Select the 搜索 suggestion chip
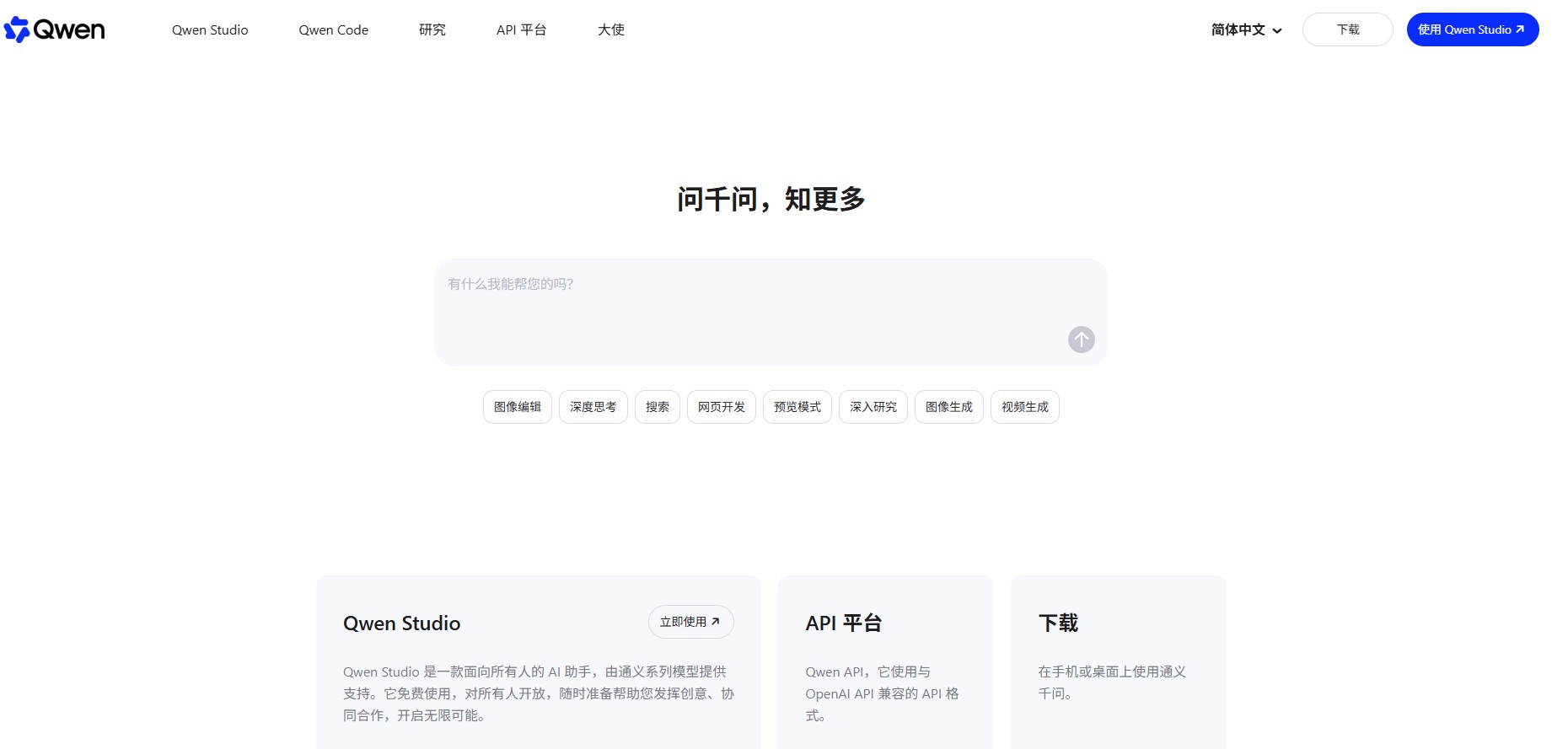Image resolution: width=1568 pixels, height=749 pixels. [x=658, y=407]
